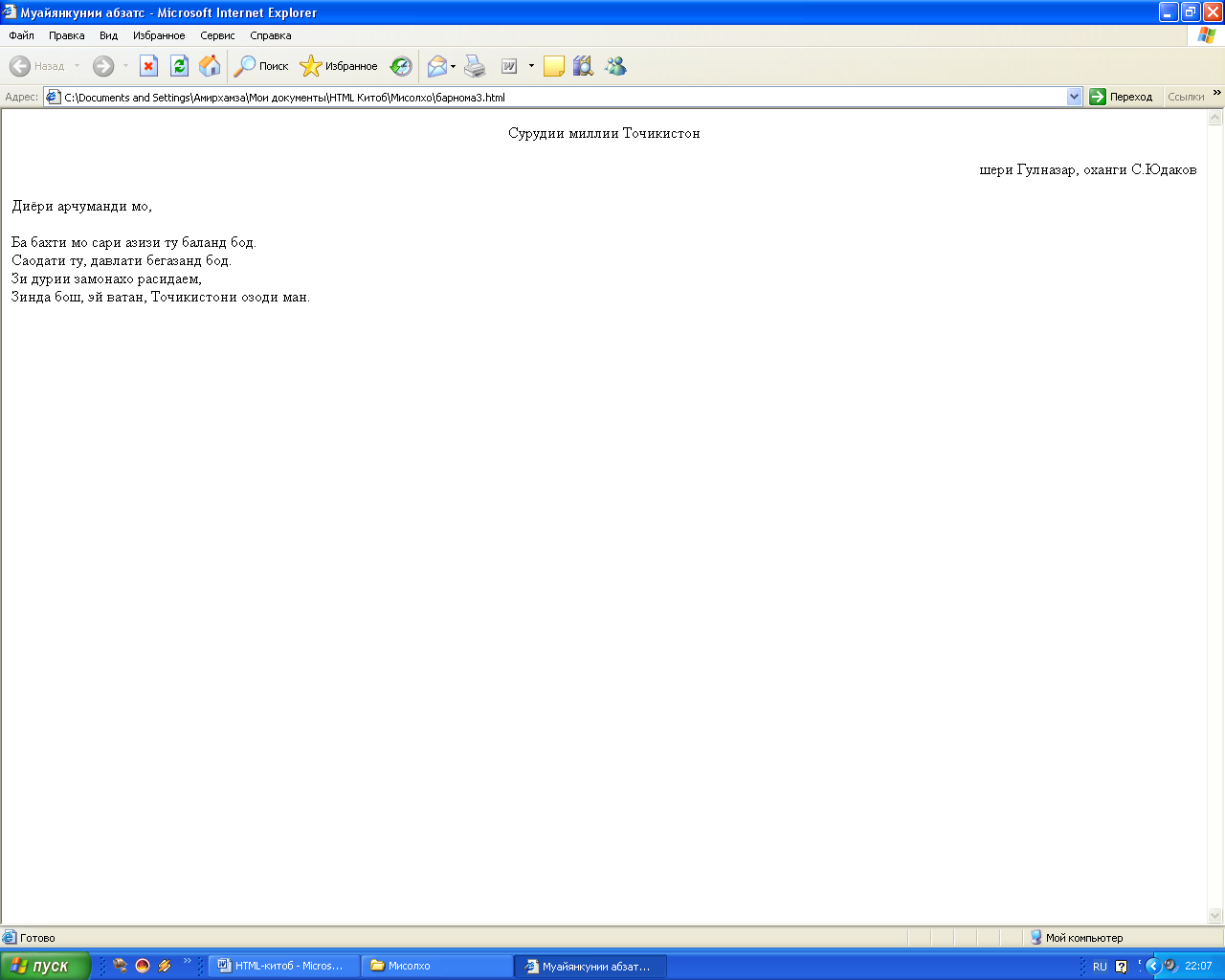Click the Refresh page icon
Image resolution: width=1225 pixels, height=980 pixels.
click(x=179, y=66)
